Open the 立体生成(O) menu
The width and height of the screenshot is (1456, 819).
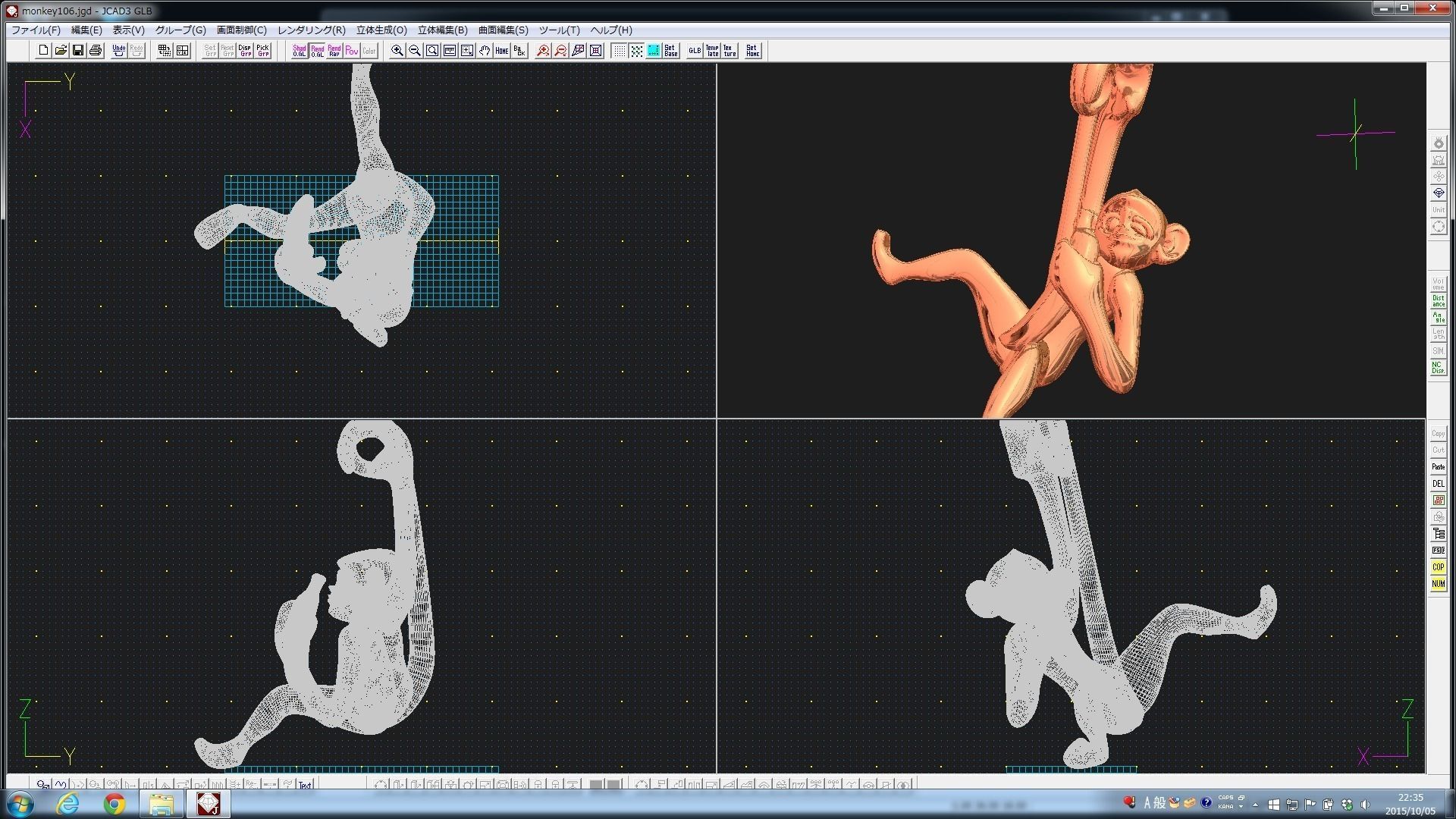381,30
